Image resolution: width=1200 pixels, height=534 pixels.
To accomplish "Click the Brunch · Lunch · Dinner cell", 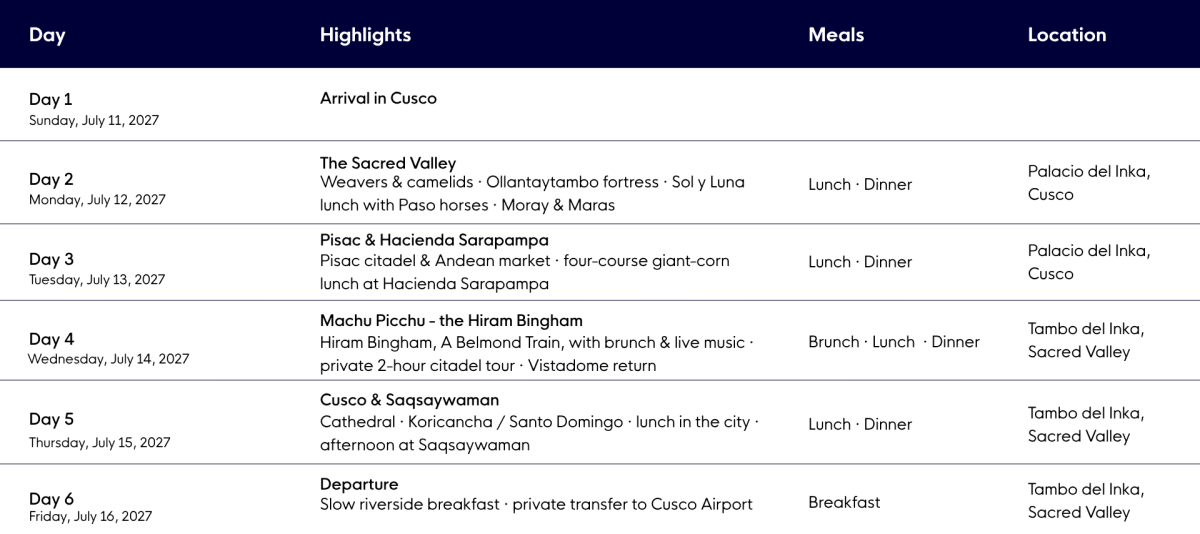I will click(894, 342).
